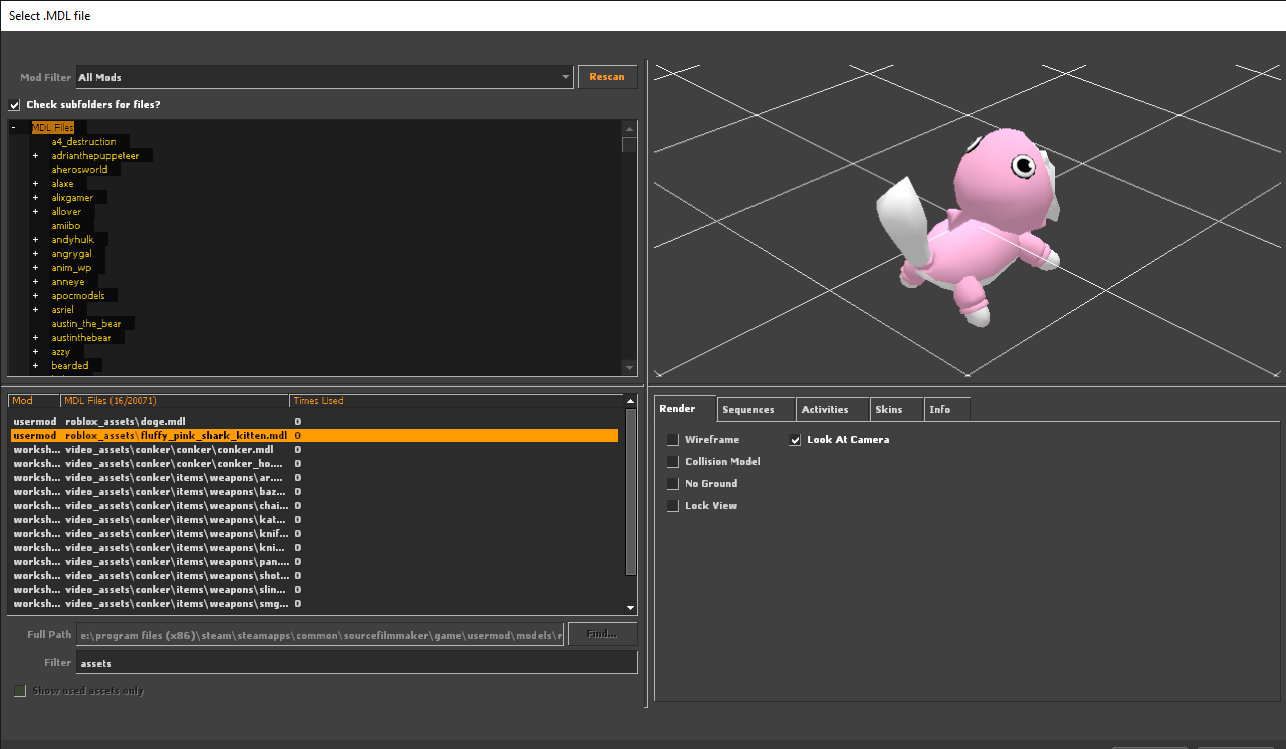Select the roblox_assets\doge.mdl file row
Viewport: 1286px width, 749px height.
click(x=314, y=422)
